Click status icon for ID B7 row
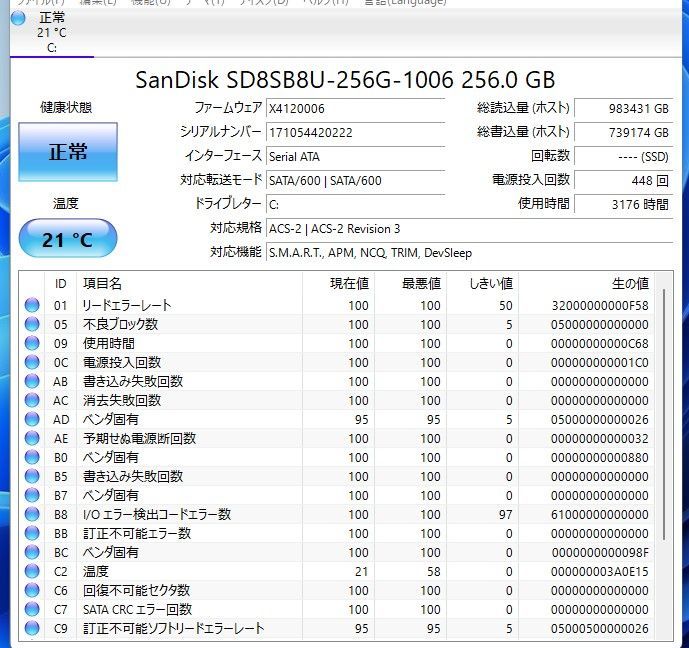This screenshot has width=689, height=648. [32, 495]
